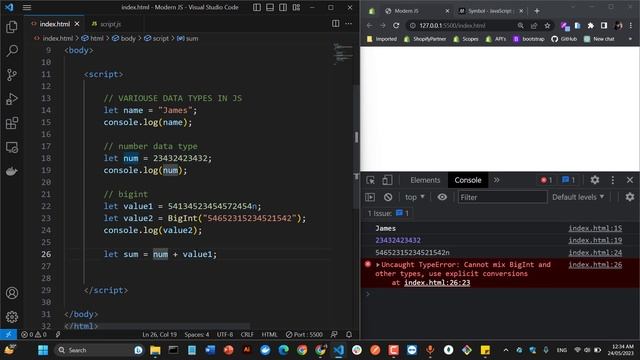The height and width of the screenshot is (360, 640).
Task: Toggle the DevTools device toolbar
Action: click(387, 180)
